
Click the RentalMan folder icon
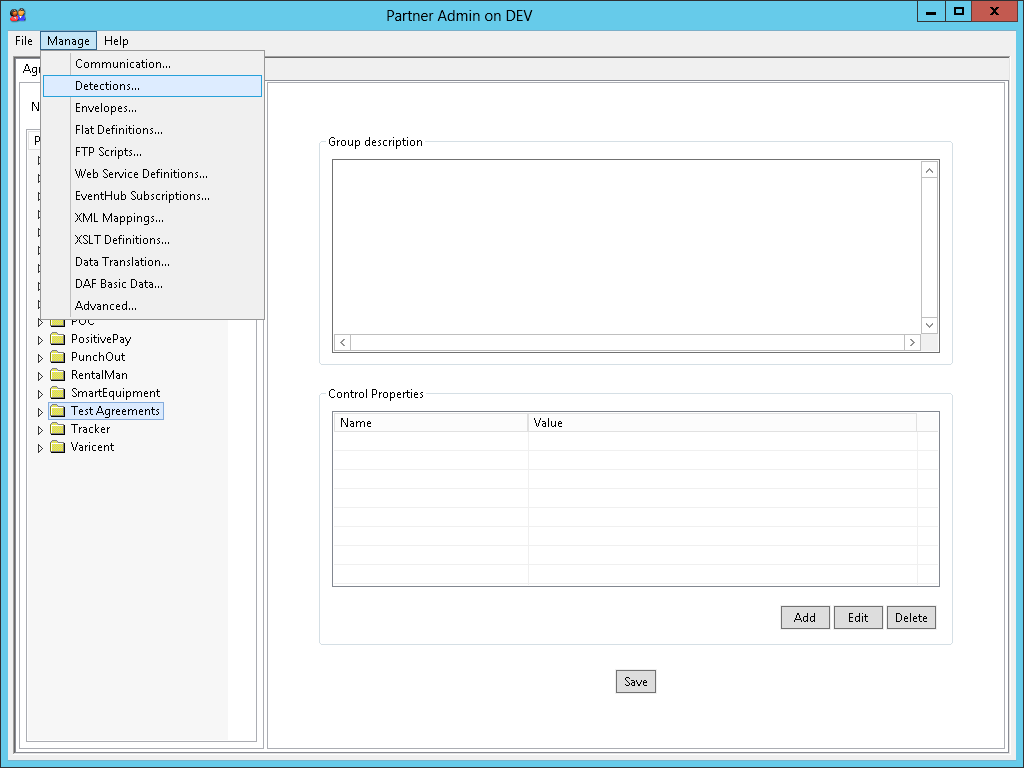point(57,375)
